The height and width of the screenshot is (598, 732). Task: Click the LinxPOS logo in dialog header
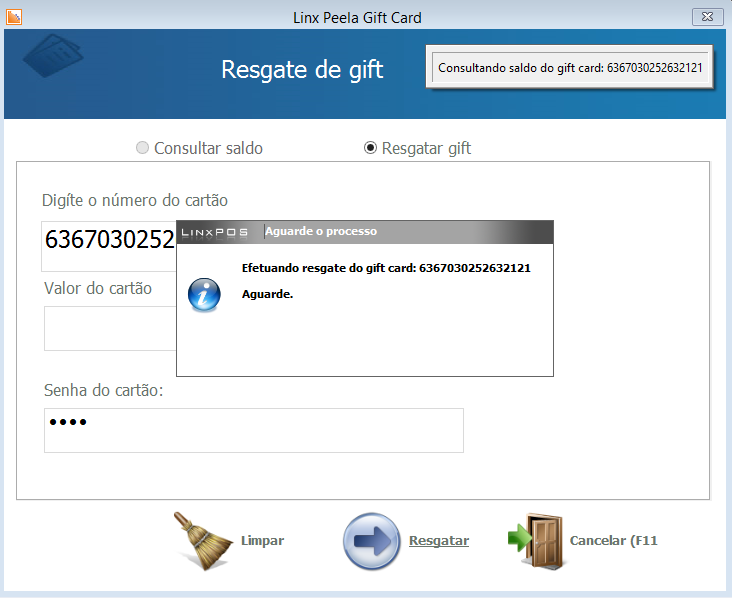click(x=214, y=232)
